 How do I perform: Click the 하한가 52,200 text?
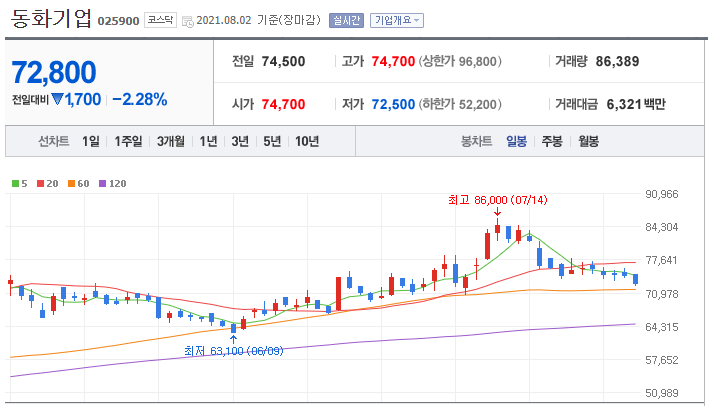click(460, 104)
